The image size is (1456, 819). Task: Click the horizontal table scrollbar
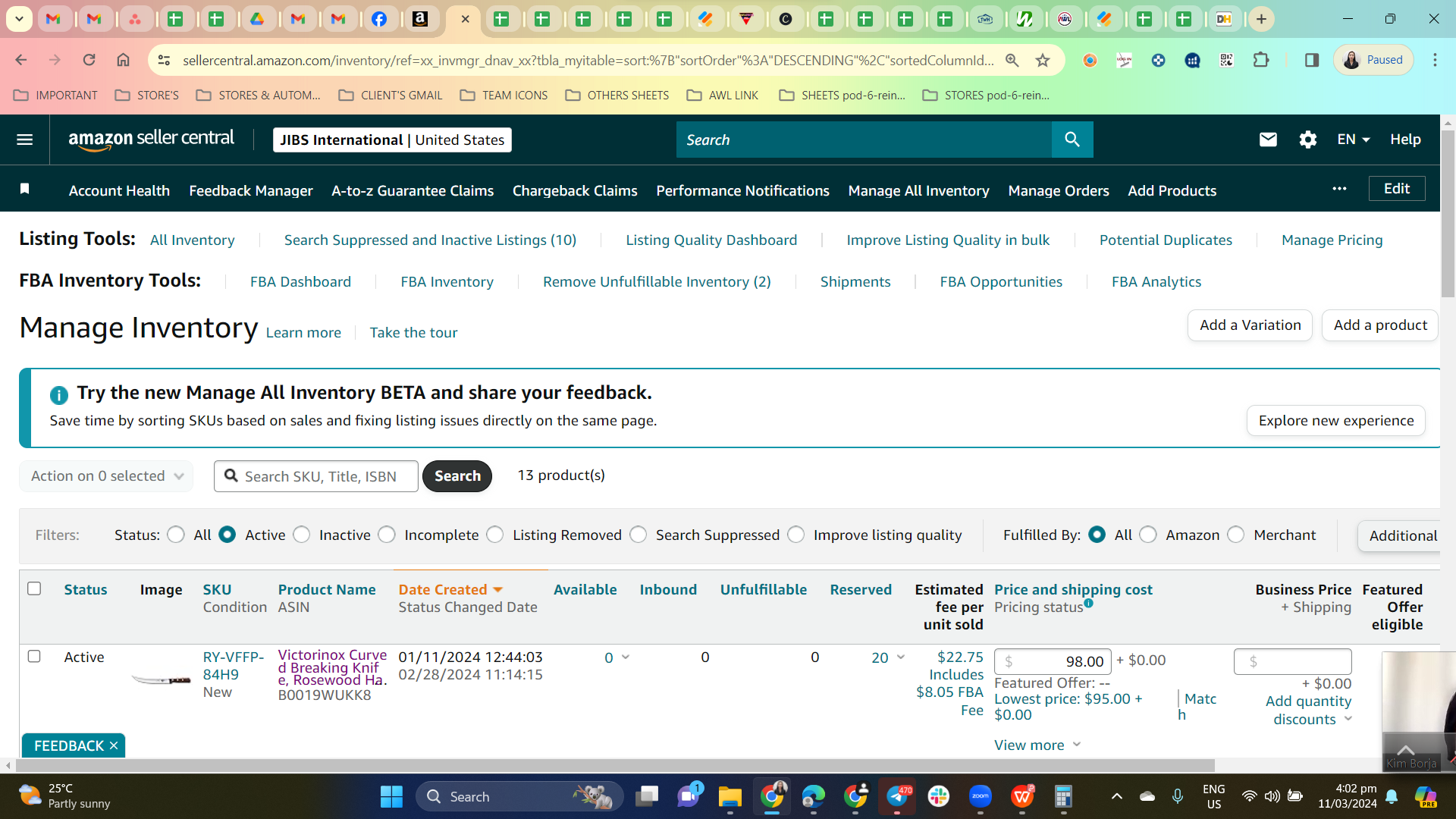[x=615, y=766]
